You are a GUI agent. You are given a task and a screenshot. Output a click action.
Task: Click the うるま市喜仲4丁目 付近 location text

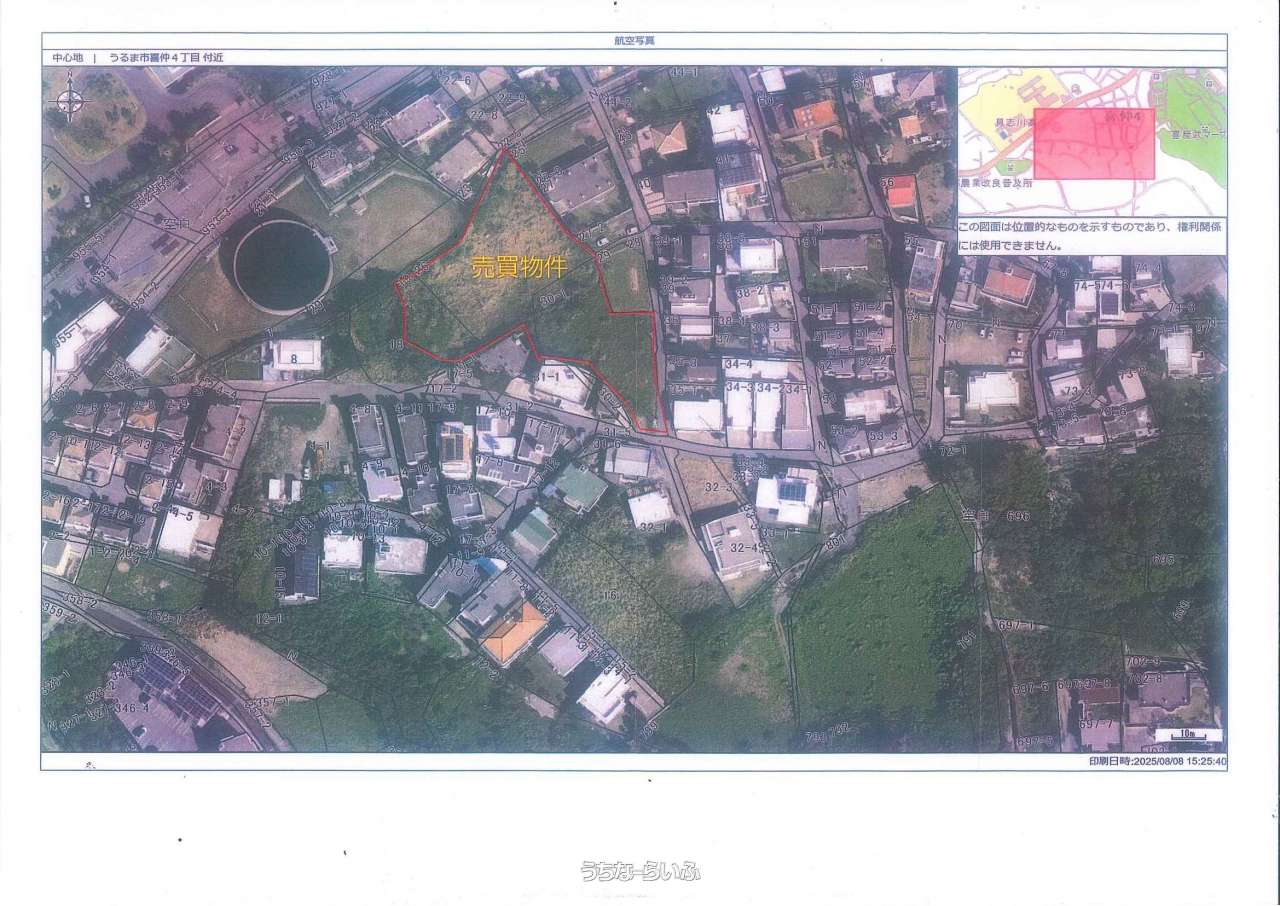(x=166, y=58)
